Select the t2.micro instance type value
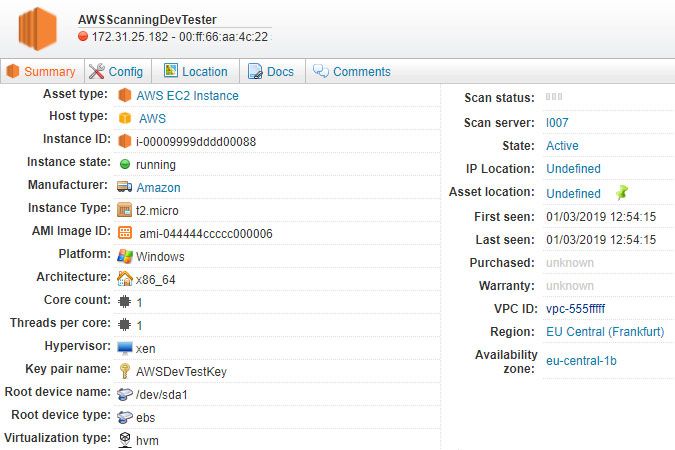This screenshot has height=450, width=675. 157,211
